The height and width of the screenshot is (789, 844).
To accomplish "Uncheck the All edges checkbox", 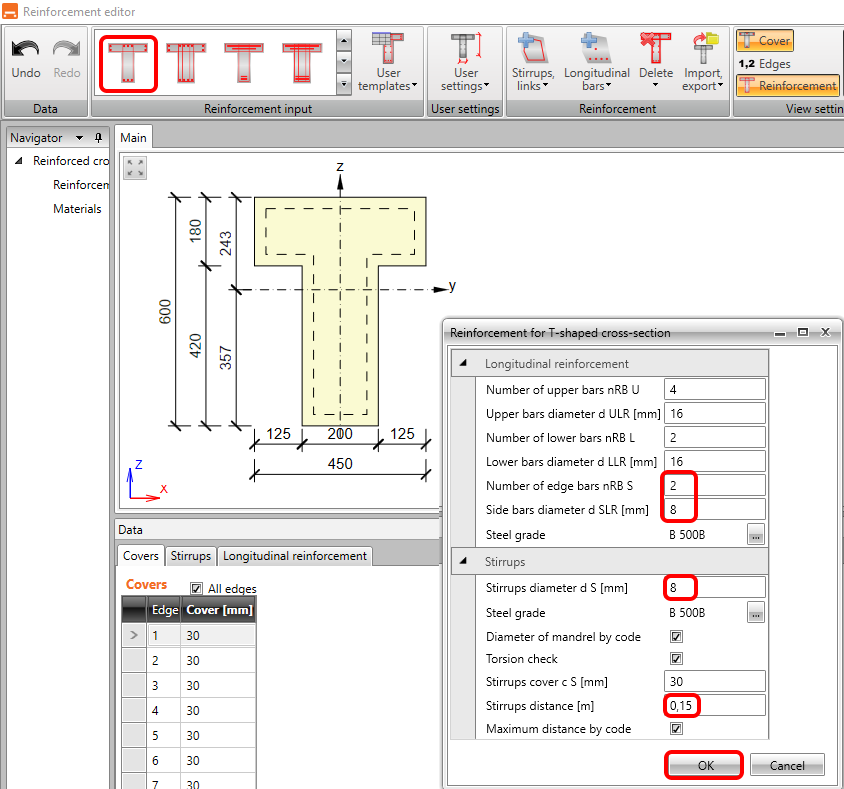I will [196, 589].
